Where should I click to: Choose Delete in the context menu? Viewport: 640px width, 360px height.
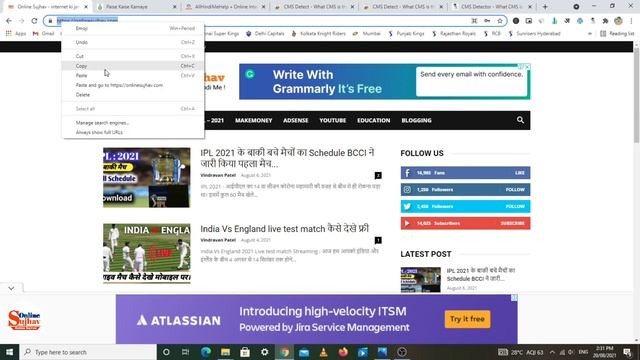click(133, 95)
